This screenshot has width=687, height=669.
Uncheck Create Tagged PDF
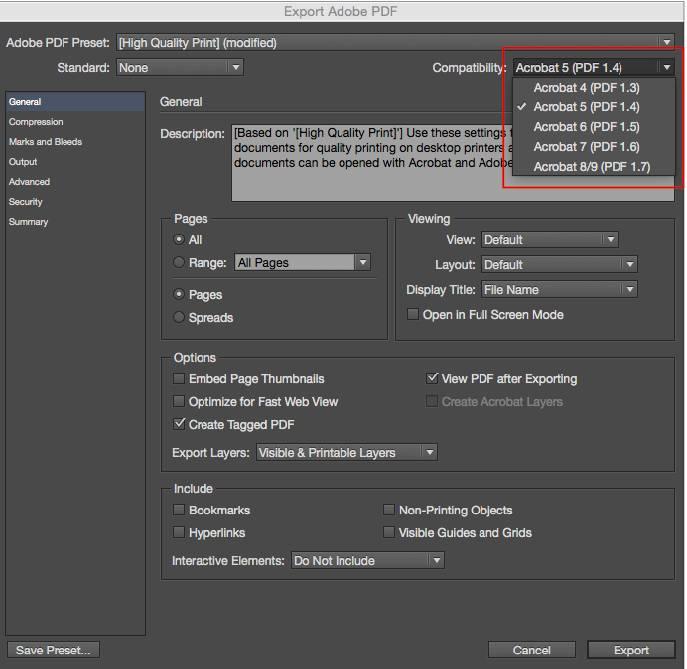tap(179, 424)
